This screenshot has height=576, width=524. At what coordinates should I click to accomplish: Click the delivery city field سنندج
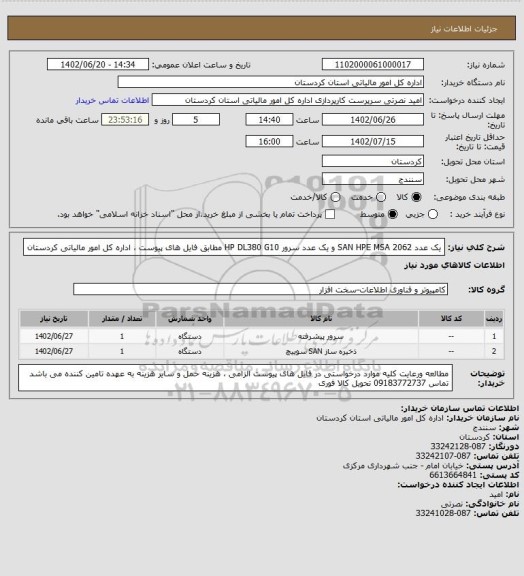[373, 179]
